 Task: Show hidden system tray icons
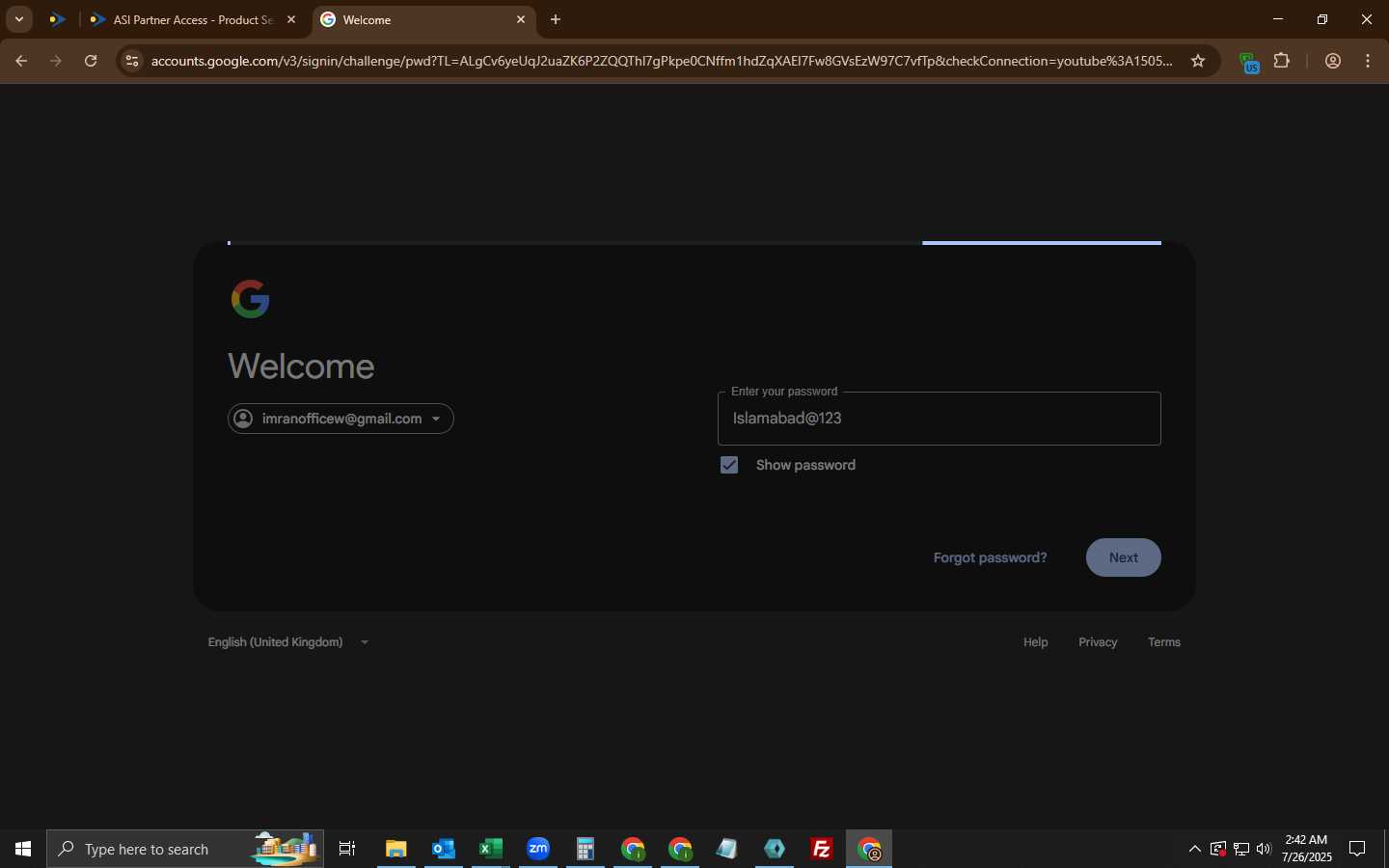pos(1195,849)
